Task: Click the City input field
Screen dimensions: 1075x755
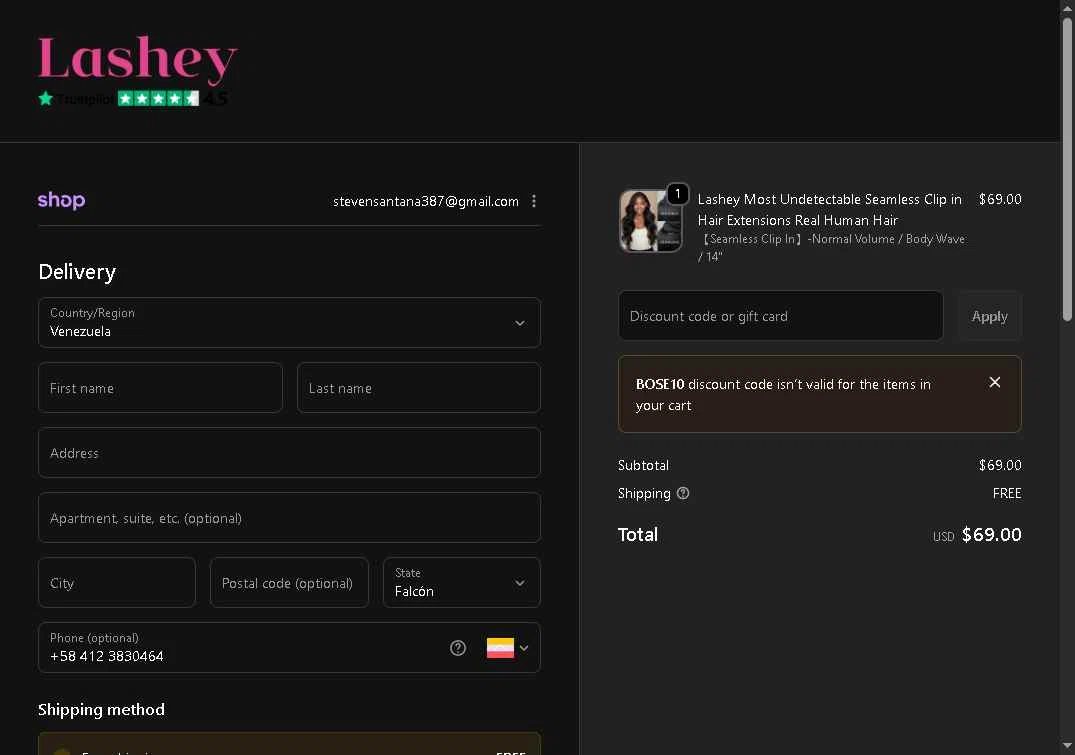Action: (x=117, y=583)
